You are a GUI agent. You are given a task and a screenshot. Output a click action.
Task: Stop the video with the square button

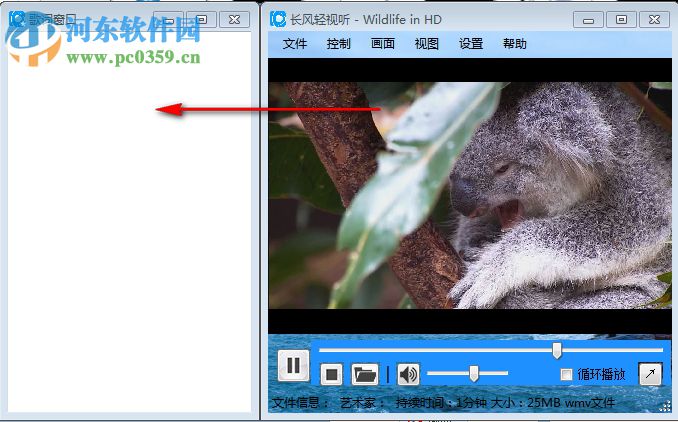pos(332,374)
